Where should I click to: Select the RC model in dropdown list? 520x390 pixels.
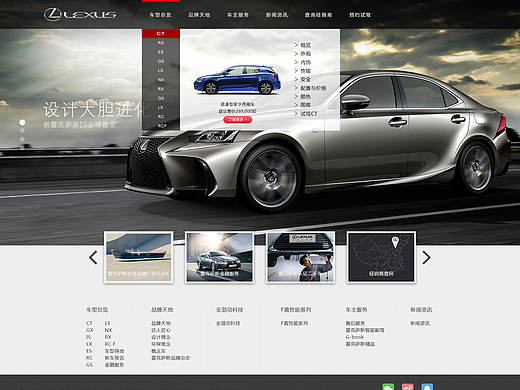pos(161,117)
